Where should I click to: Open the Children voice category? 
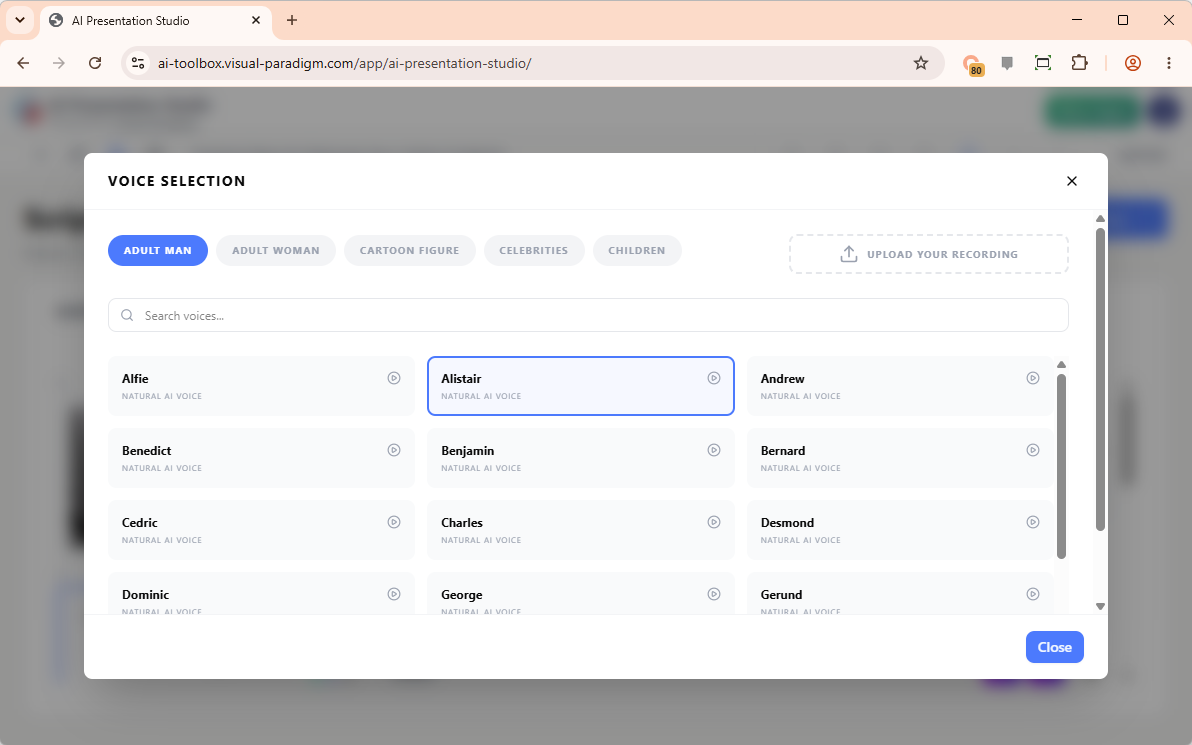coord(637,250)
